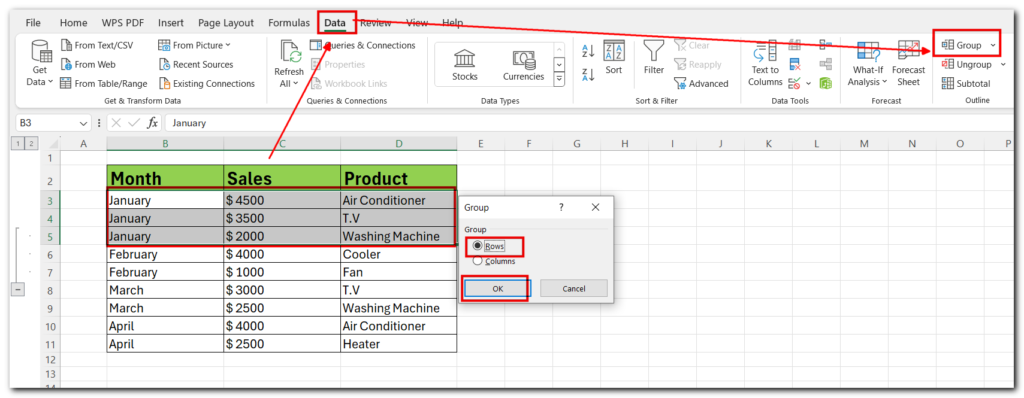The height and width of the screenshot is (398, 1024).
Task: Click the Ungroup command
Action: tap(967, 64)
